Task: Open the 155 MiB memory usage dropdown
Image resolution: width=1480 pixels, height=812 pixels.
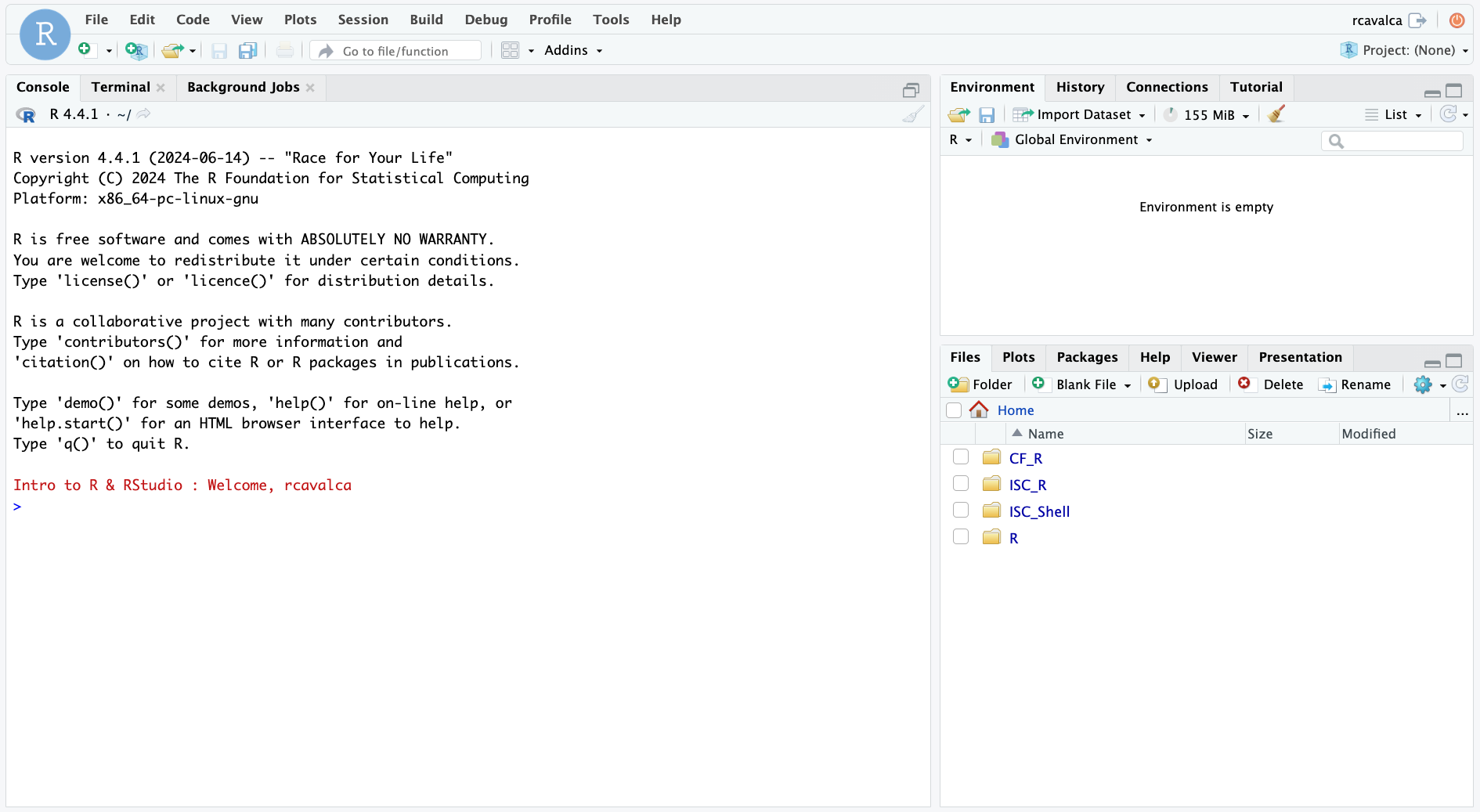Action: click(x=1207, y=115)
